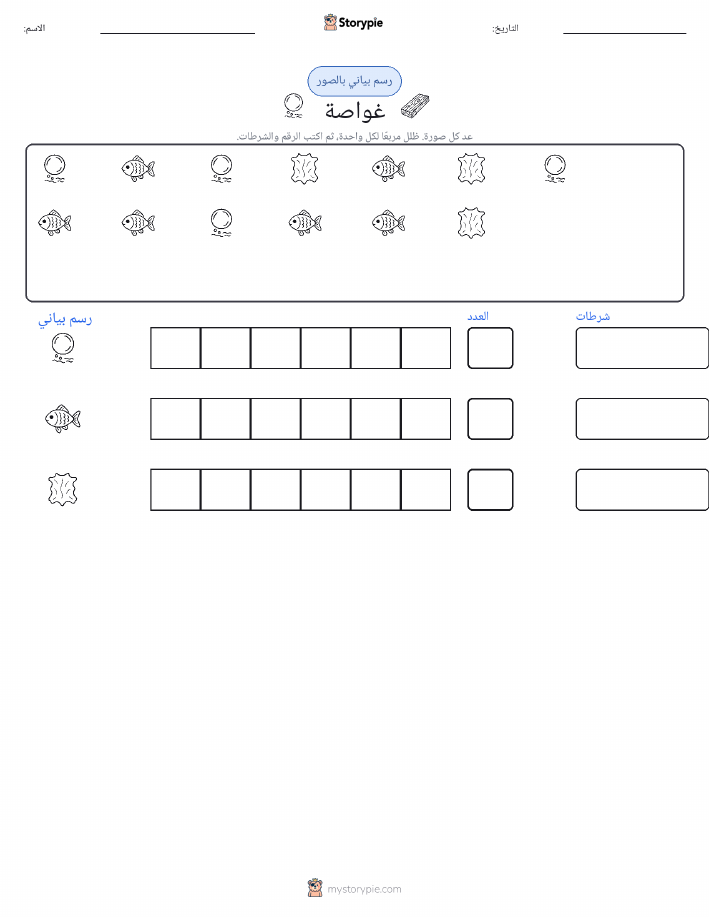
Task: Click the bubble icon labeling graph row
Action: coord(63,348)
